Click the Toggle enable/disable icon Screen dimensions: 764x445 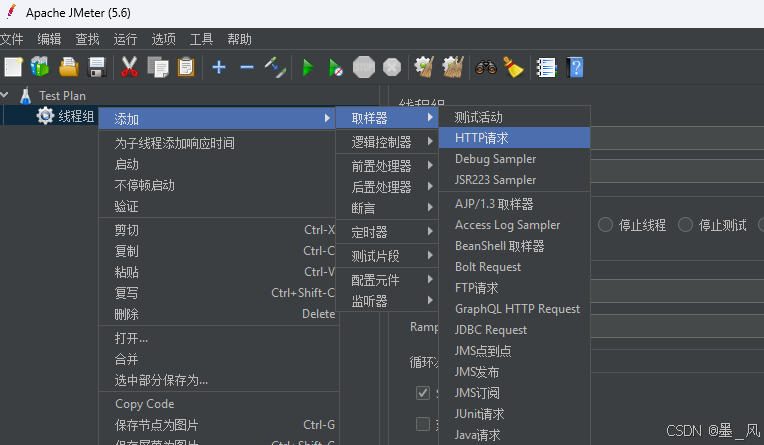click(x=275, y=67)
